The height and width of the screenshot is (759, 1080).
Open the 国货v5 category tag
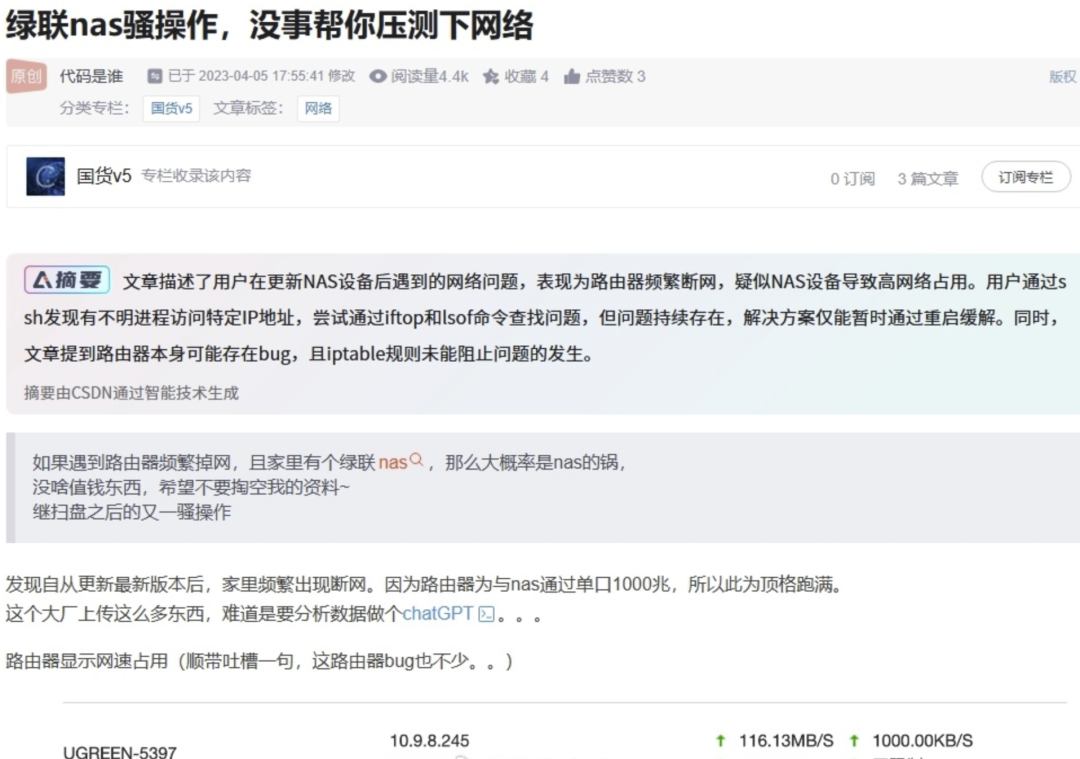coord(172,108)
